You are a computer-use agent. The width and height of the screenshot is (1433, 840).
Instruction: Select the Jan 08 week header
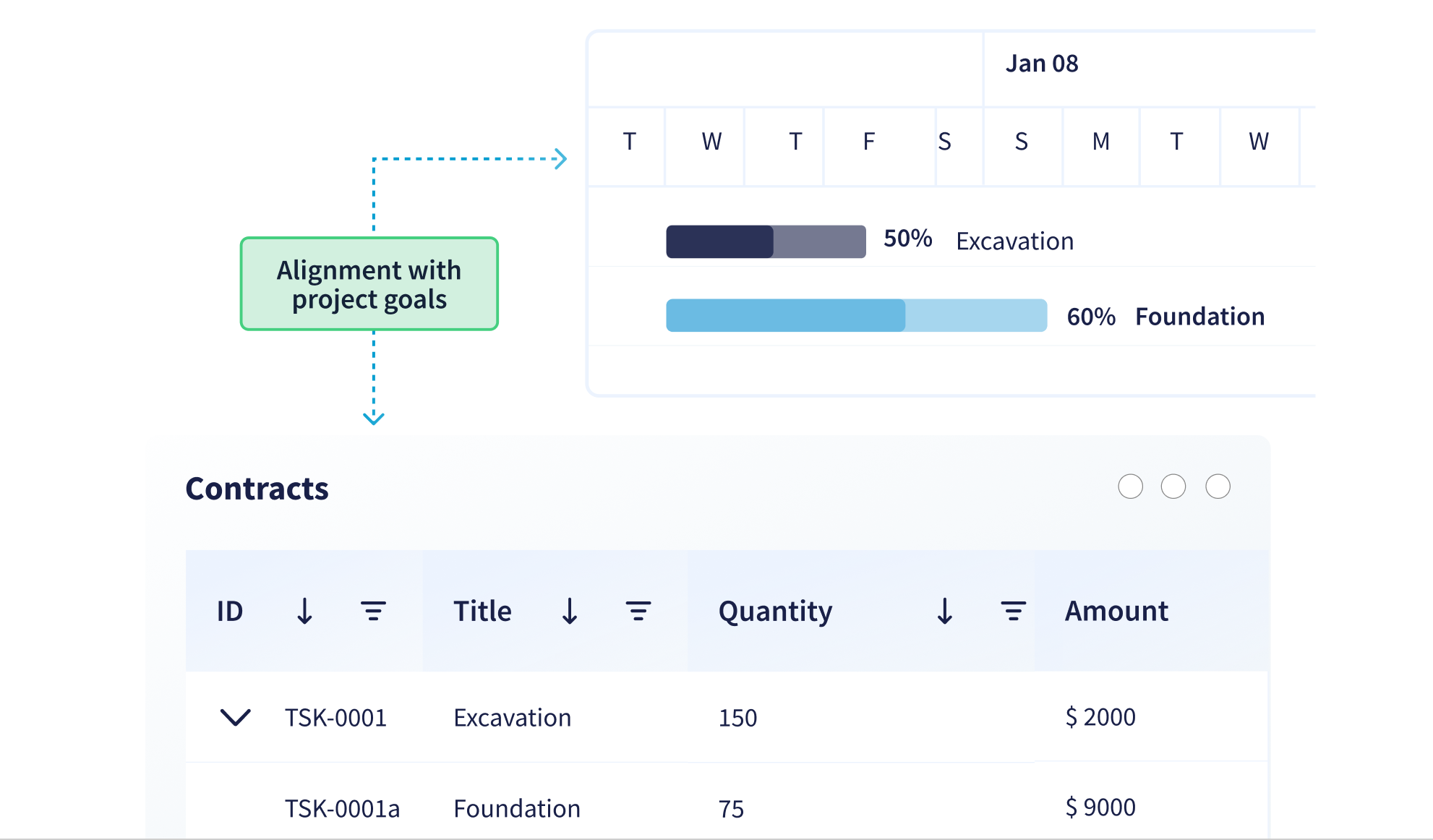[x=1042, y=64]
